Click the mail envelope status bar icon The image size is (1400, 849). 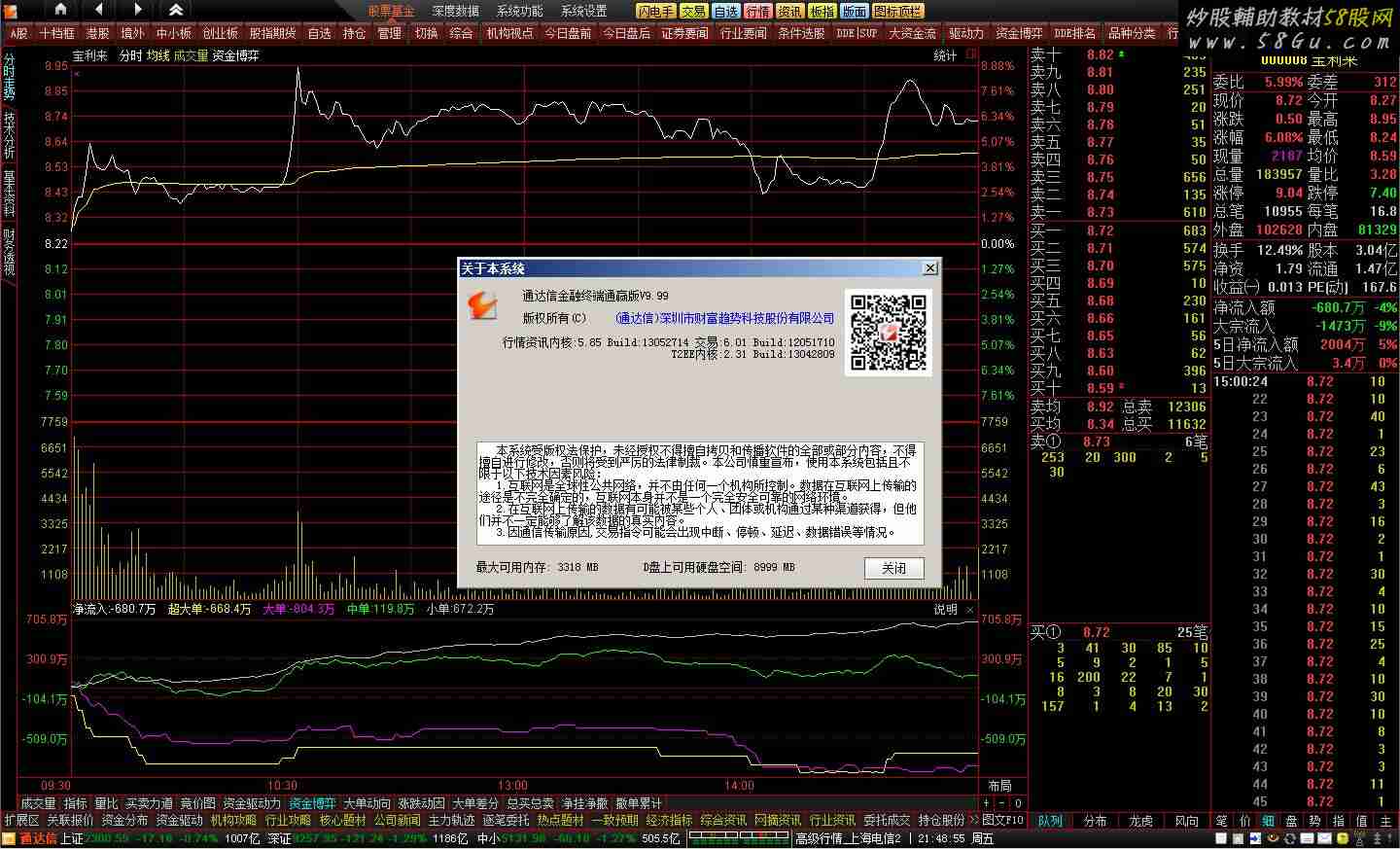[1325, 838]
